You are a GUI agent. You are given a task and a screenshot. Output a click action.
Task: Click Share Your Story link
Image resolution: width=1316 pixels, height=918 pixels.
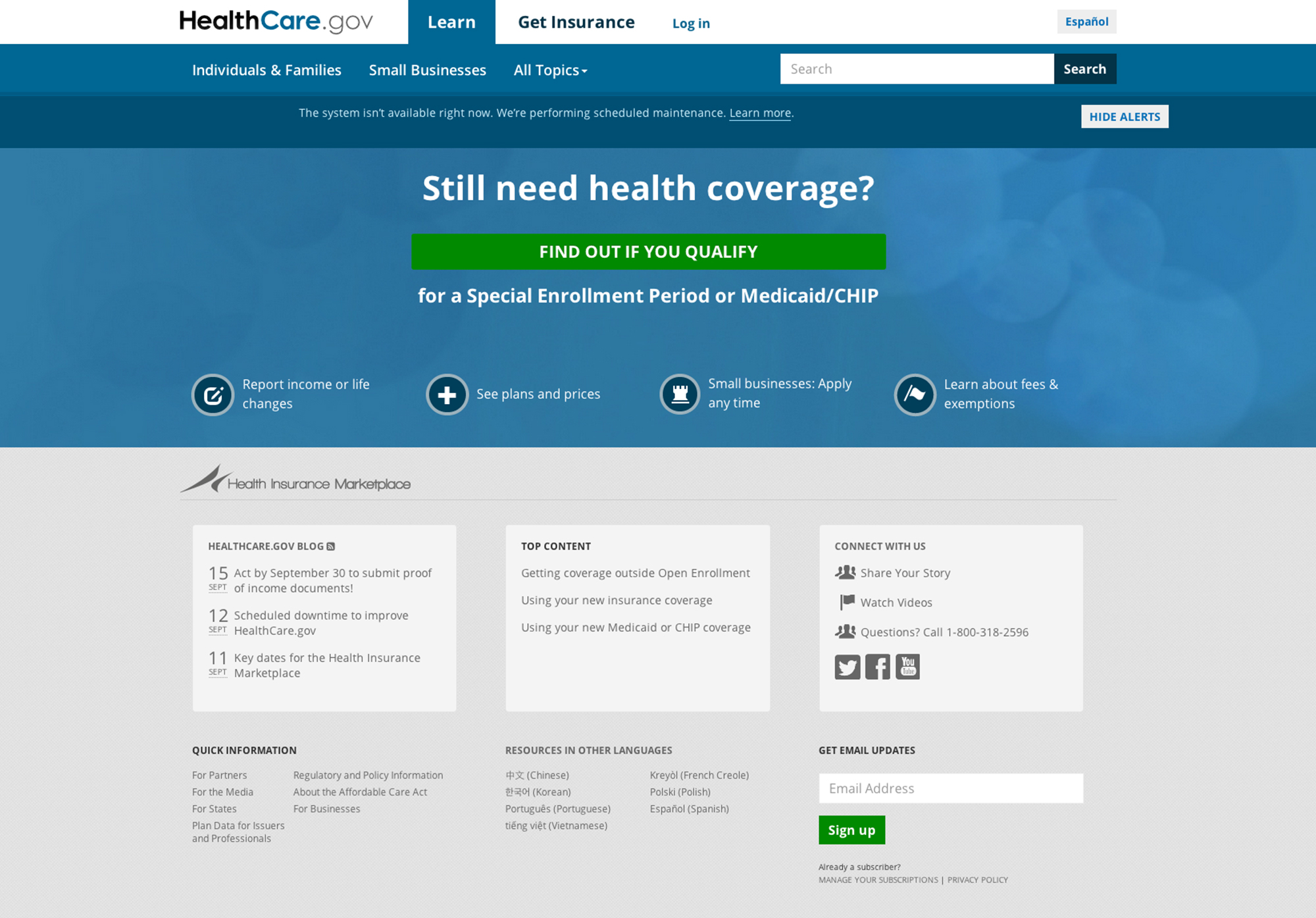(905, 573)
